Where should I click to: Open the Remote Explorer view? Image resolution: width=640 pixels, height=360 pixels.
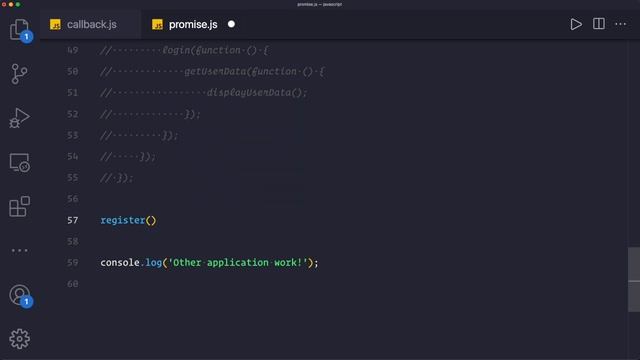coord(20,162)
